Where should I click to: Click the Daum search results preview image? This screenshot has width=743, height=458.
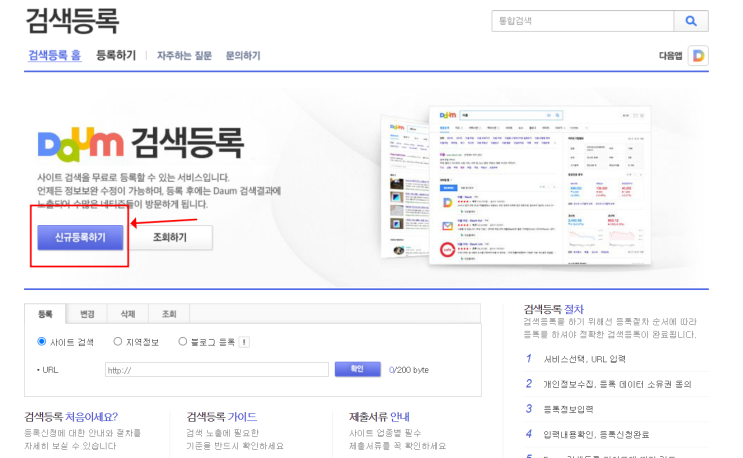click(x=516, y=185)
